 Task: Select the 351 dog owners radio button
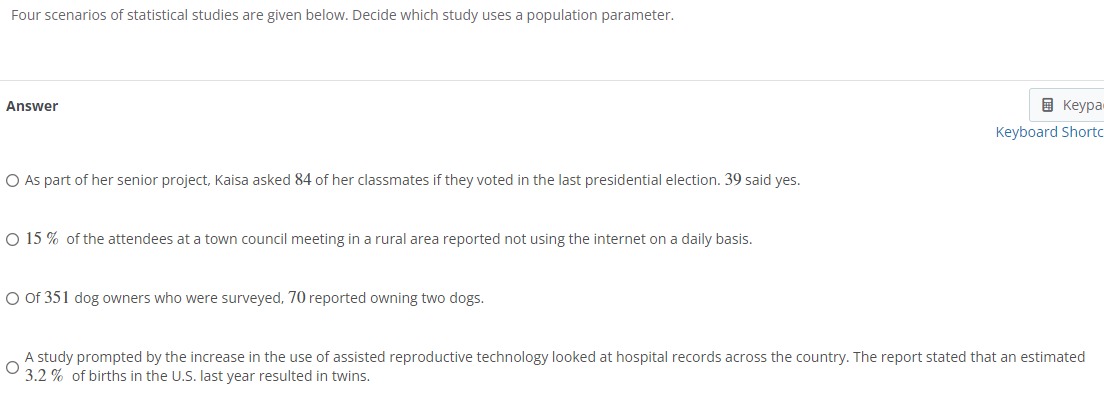12,299
